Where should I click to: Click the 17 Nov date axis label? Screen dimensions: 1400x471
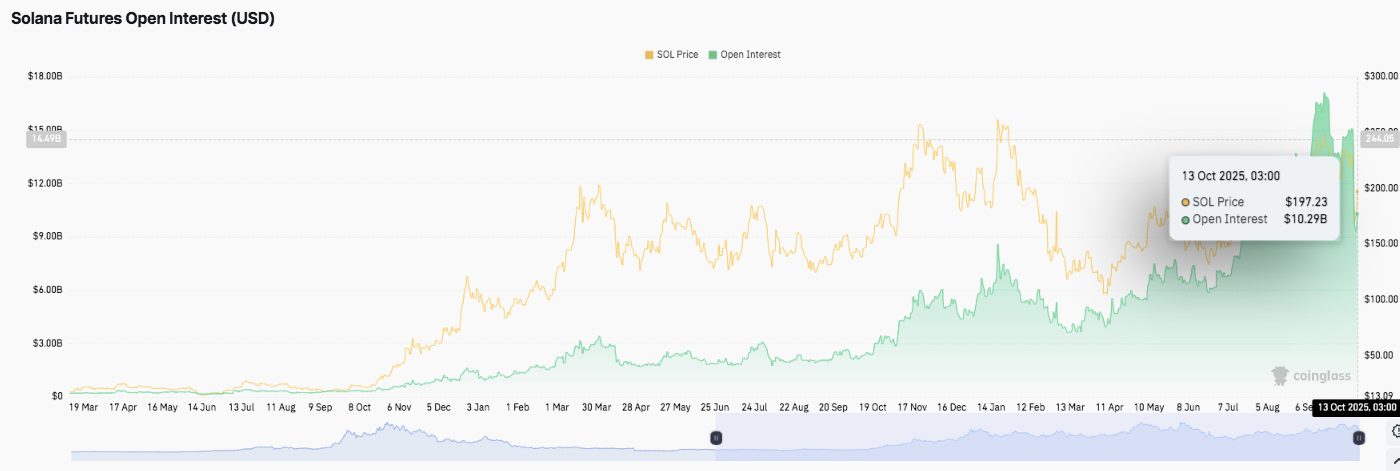coord(909,408)
